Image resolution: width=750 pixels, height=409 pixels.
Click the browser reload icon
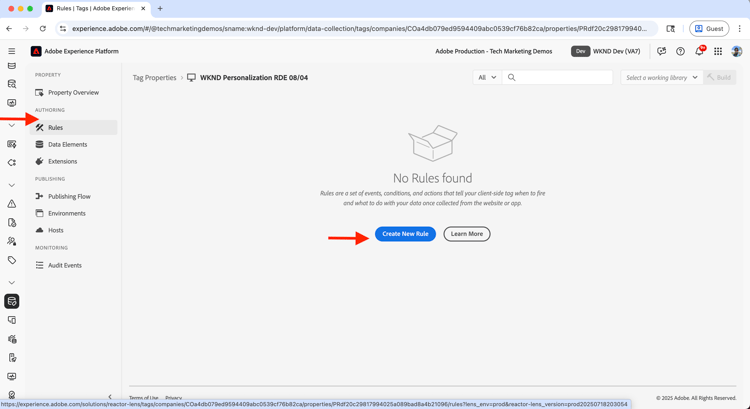[43, 29]
